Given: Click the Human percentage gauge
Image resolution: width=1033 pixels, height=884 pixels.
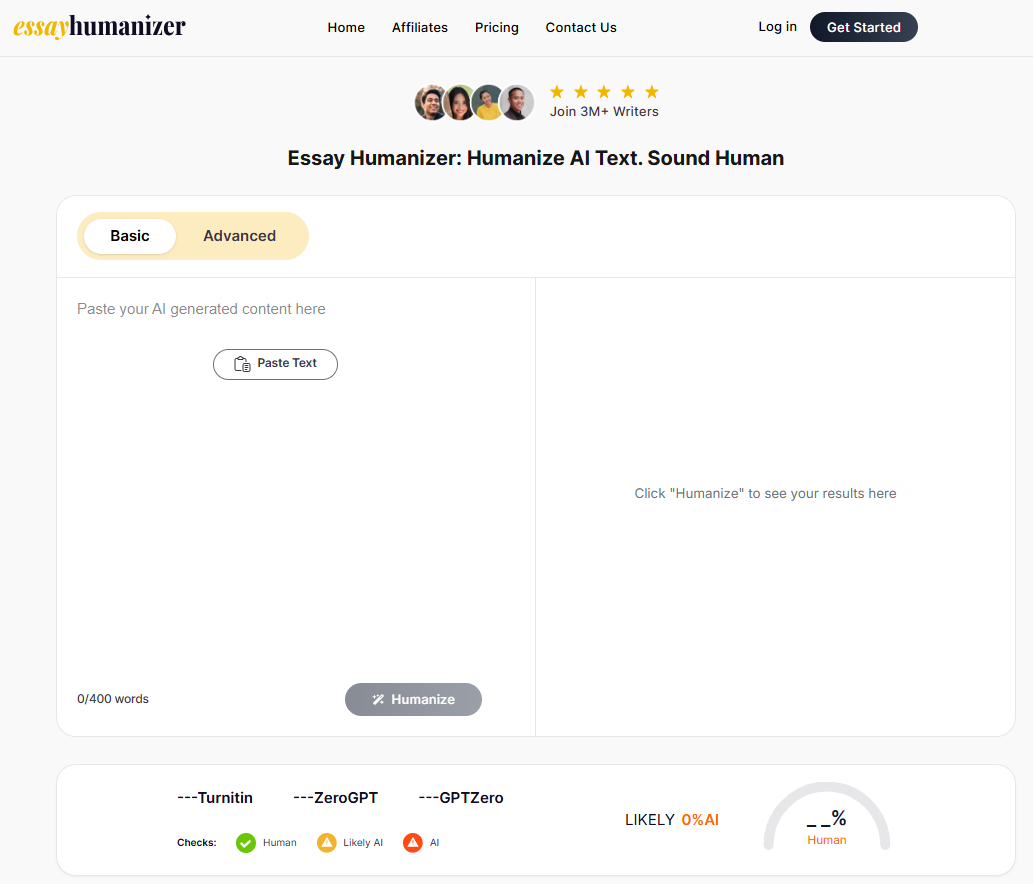Looking at the screenshot, I should pos(827,822).
